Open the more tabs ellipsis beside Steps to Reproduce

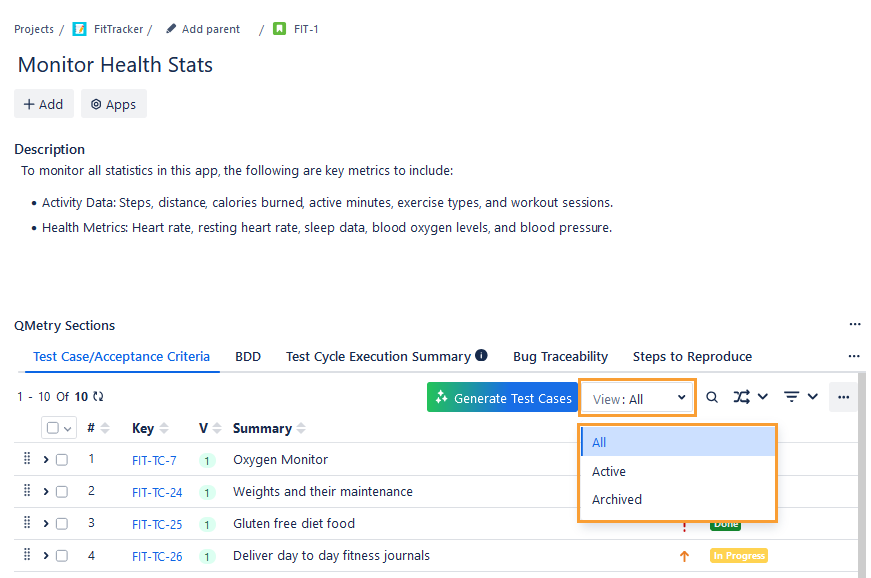tap(854, 356)
